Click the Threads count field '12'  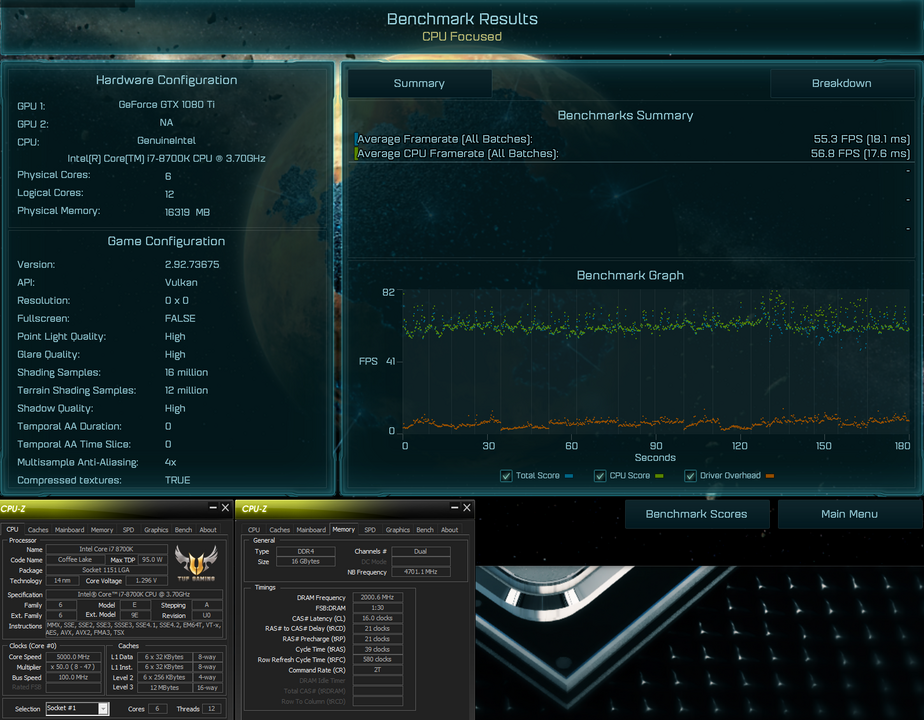[x=212, y=709]
